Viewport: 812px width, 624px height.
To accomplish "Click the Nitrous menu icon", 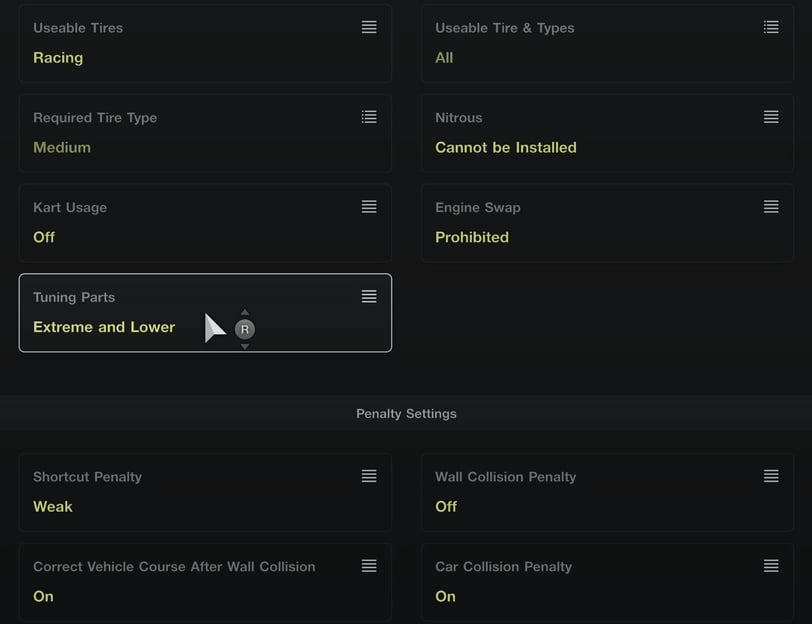I will click(x=771, y=117).
